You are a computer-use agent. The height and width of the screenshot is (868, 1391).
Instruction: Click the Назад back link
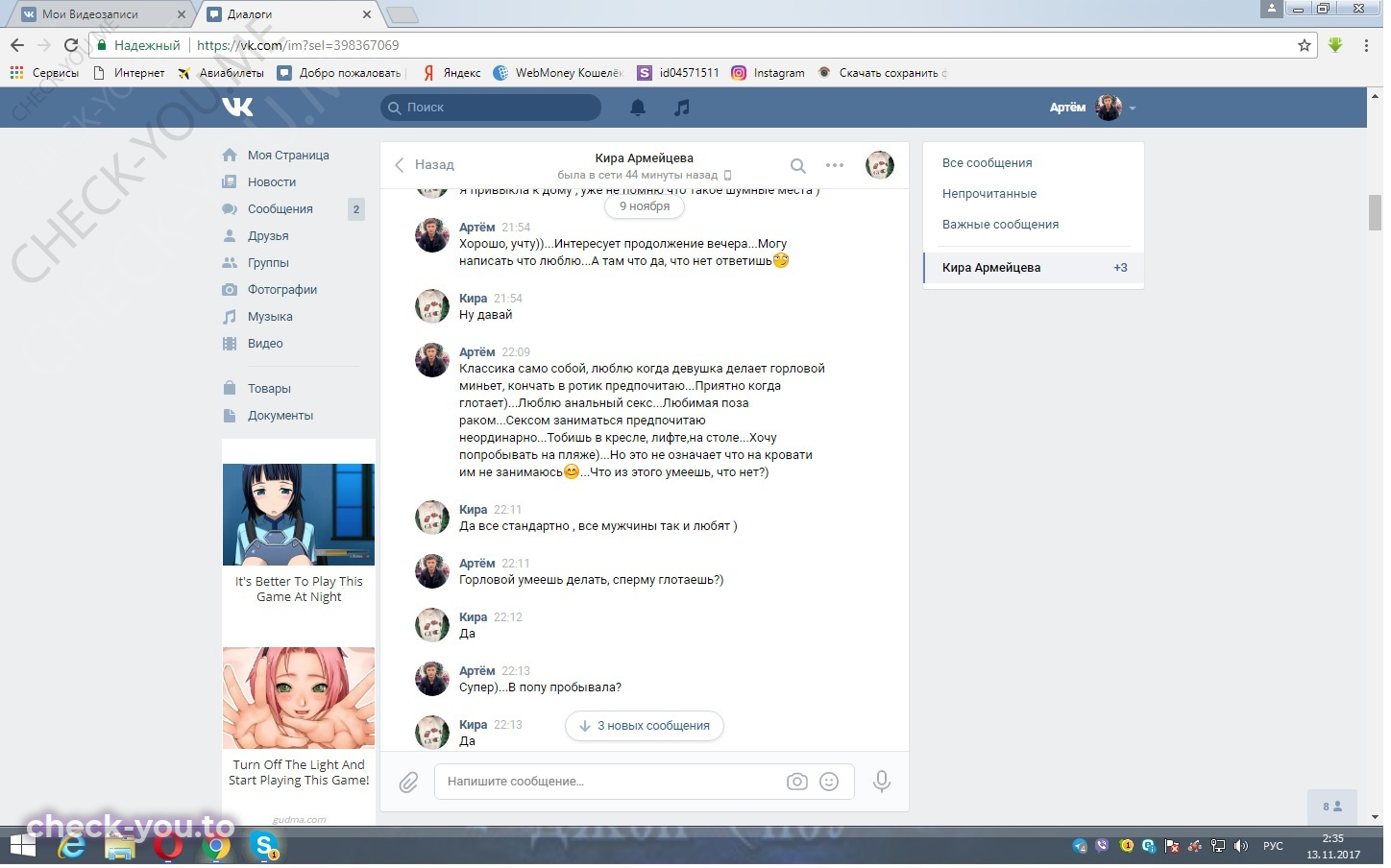425,165
